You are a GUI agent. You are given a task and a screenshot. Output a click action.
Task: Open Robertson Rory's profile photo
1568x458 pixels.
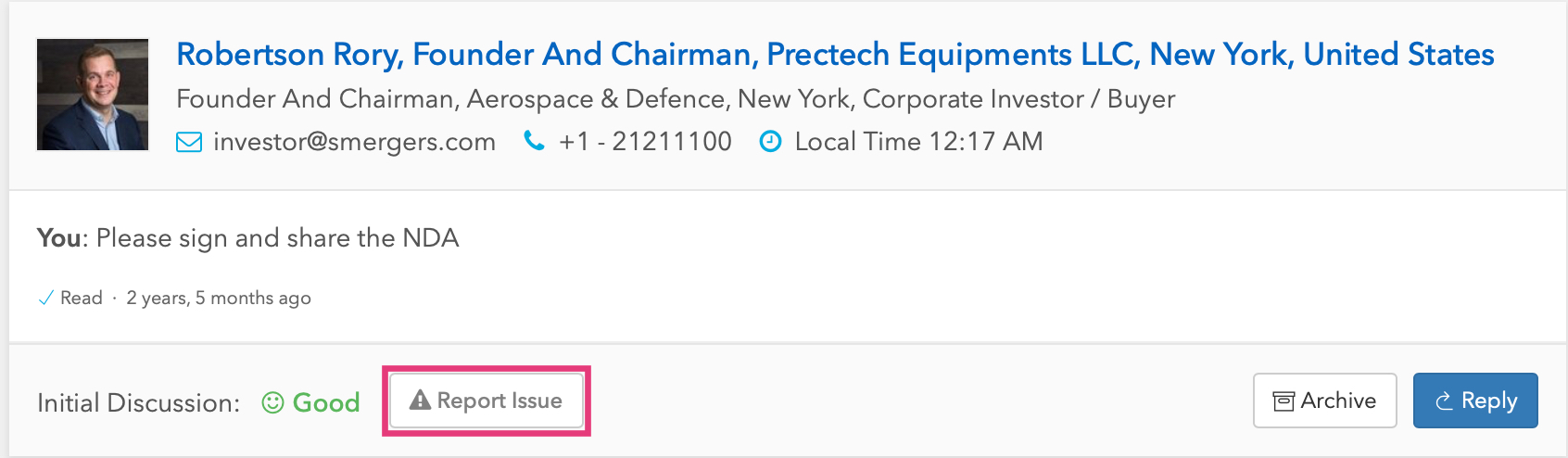[x=93, y=95]
